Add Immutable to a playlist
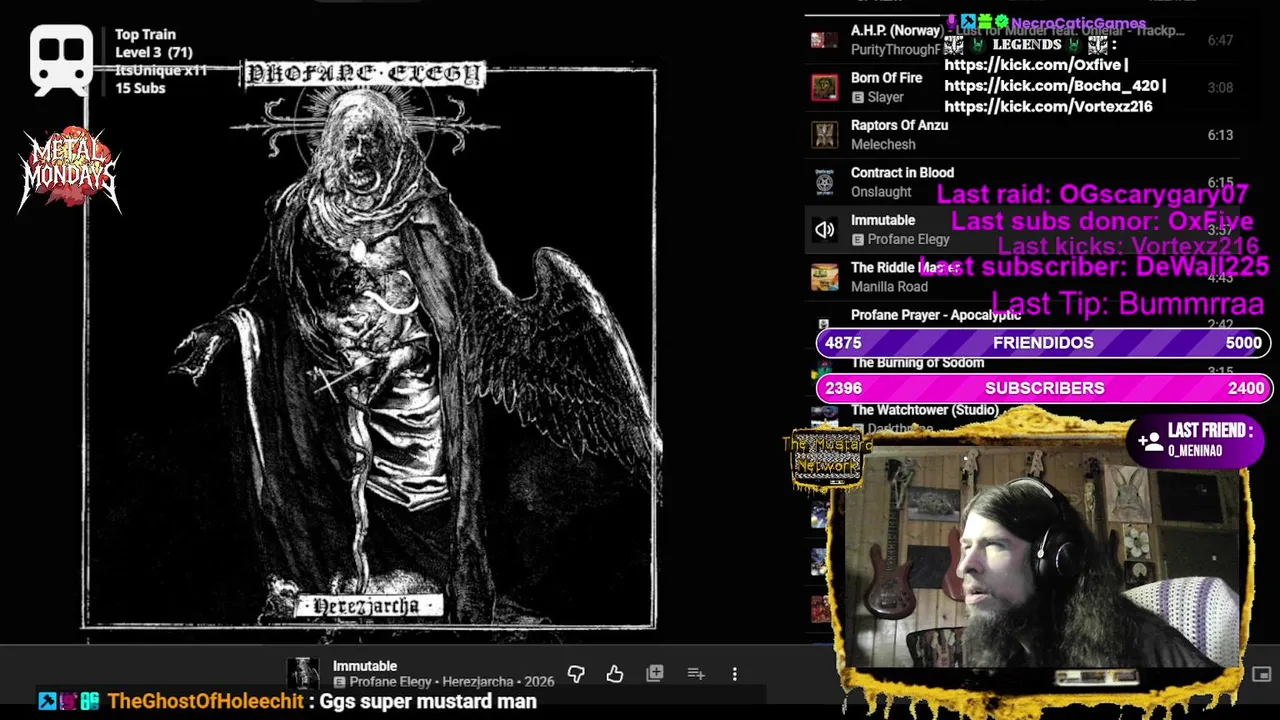 click(x=696, y=674)
